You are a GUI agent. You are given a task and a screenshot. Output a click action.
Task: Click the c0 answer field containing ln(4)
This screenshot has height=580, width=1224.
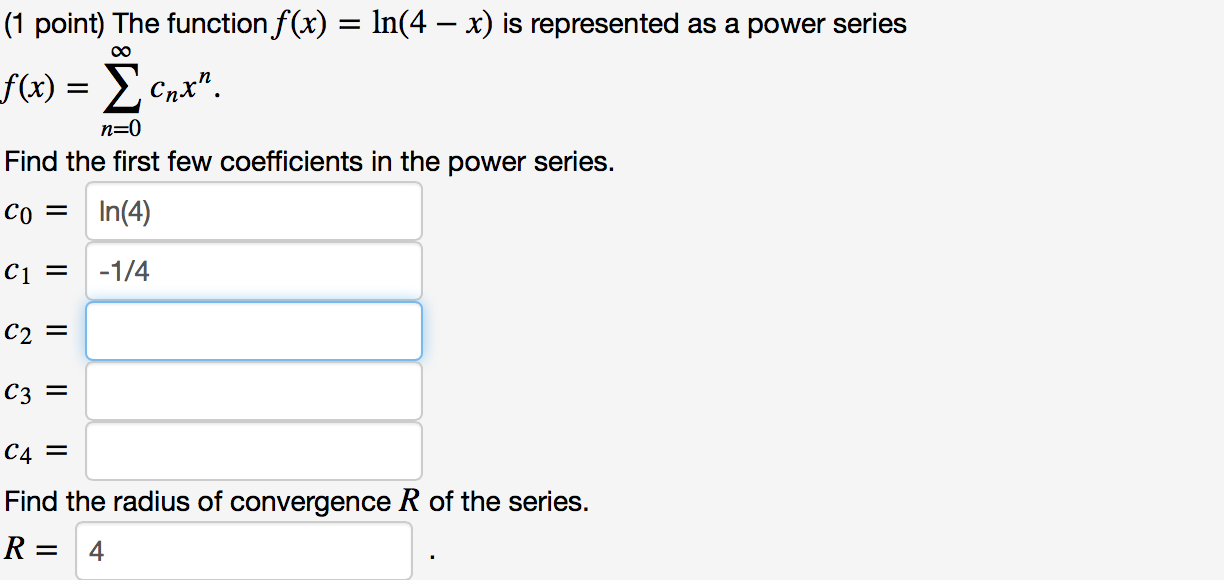(253, 210)
